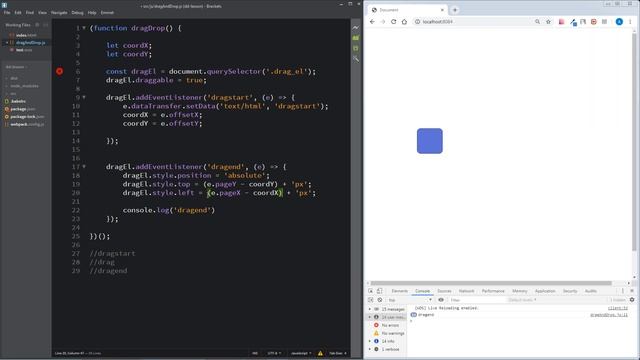Open Live Preview in Brackets right toolbar
The height and width of the screenshot is (360, 640).
(356, 28)
